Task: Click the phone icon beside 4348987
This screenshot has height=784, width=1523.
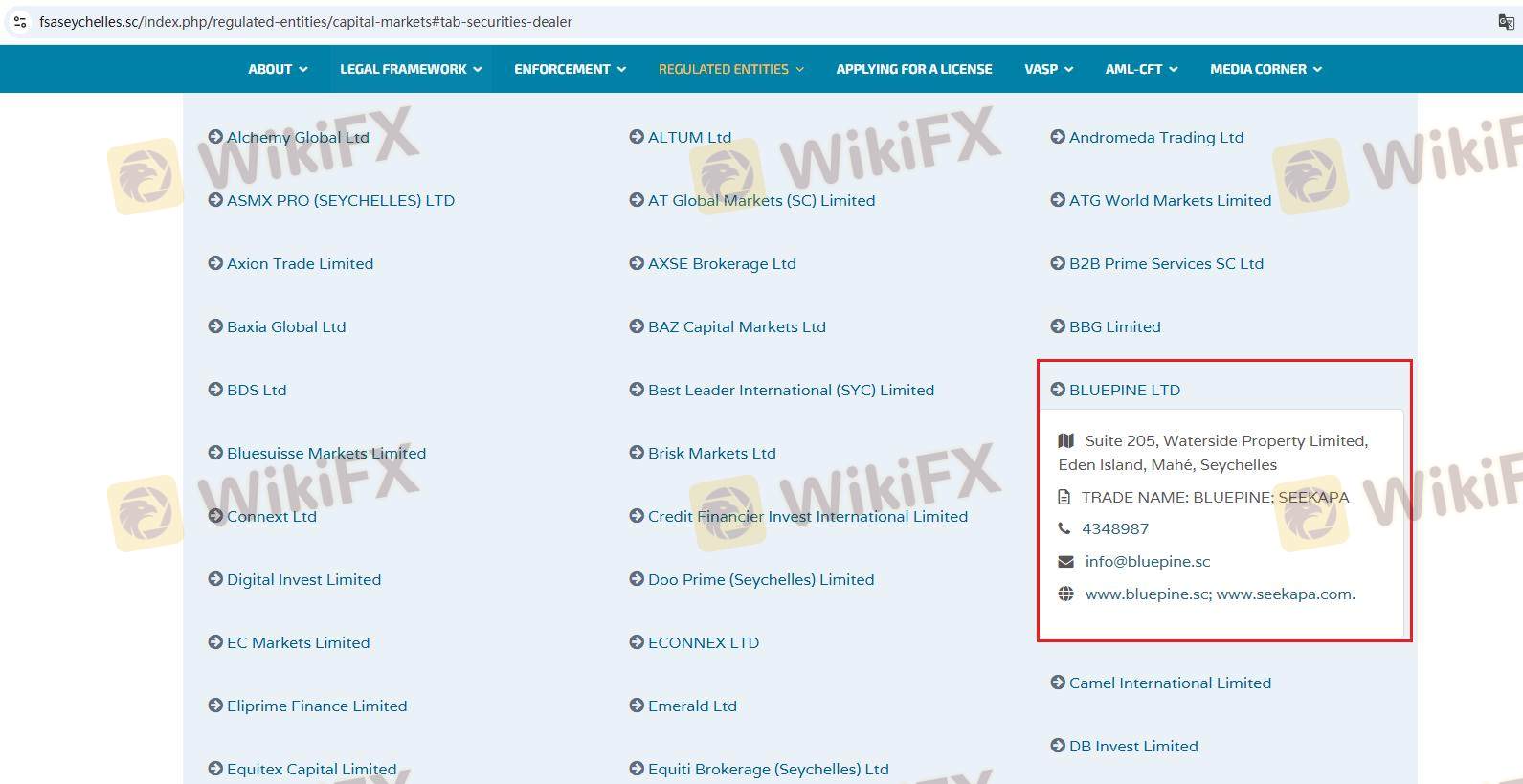Action: click(1064, 528)
